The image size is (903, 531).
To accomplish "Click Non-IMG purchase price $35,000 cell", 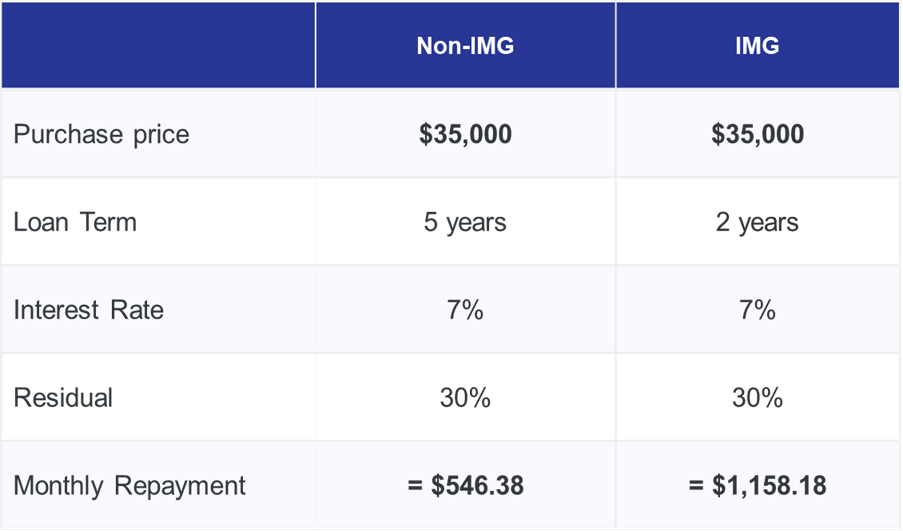I will point(465,134).
